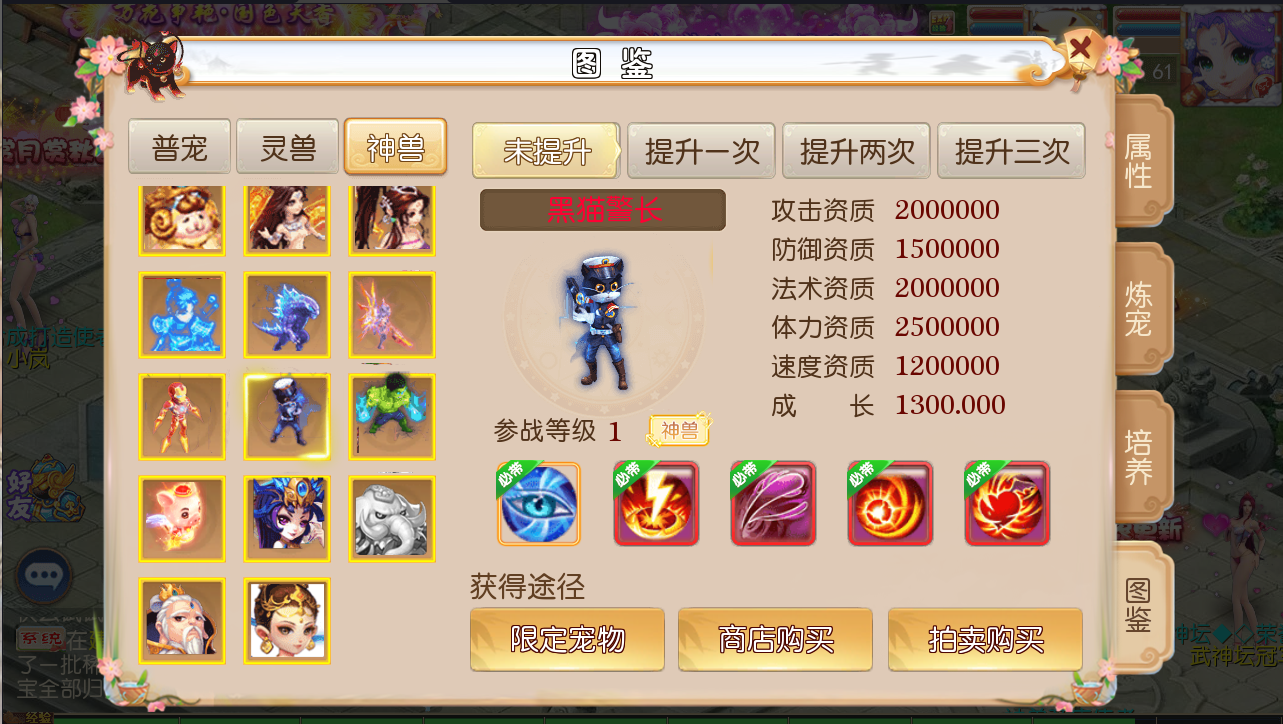1283x724 pixels.
Task: Close the 图鉴 window
Action: click(x=1079, y=47)
